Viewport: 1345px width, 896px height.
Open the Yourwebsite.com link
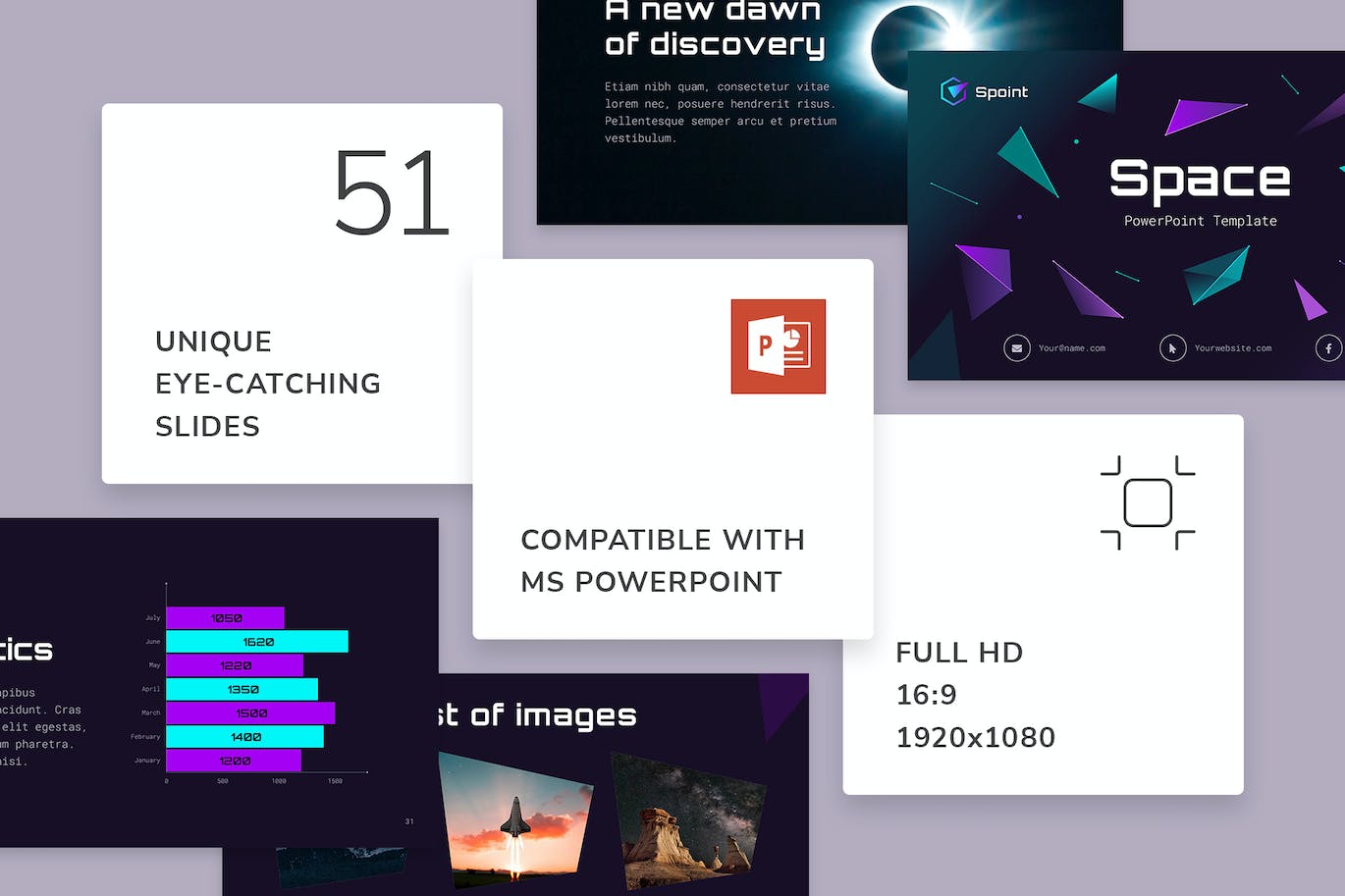pos(1232,348)
